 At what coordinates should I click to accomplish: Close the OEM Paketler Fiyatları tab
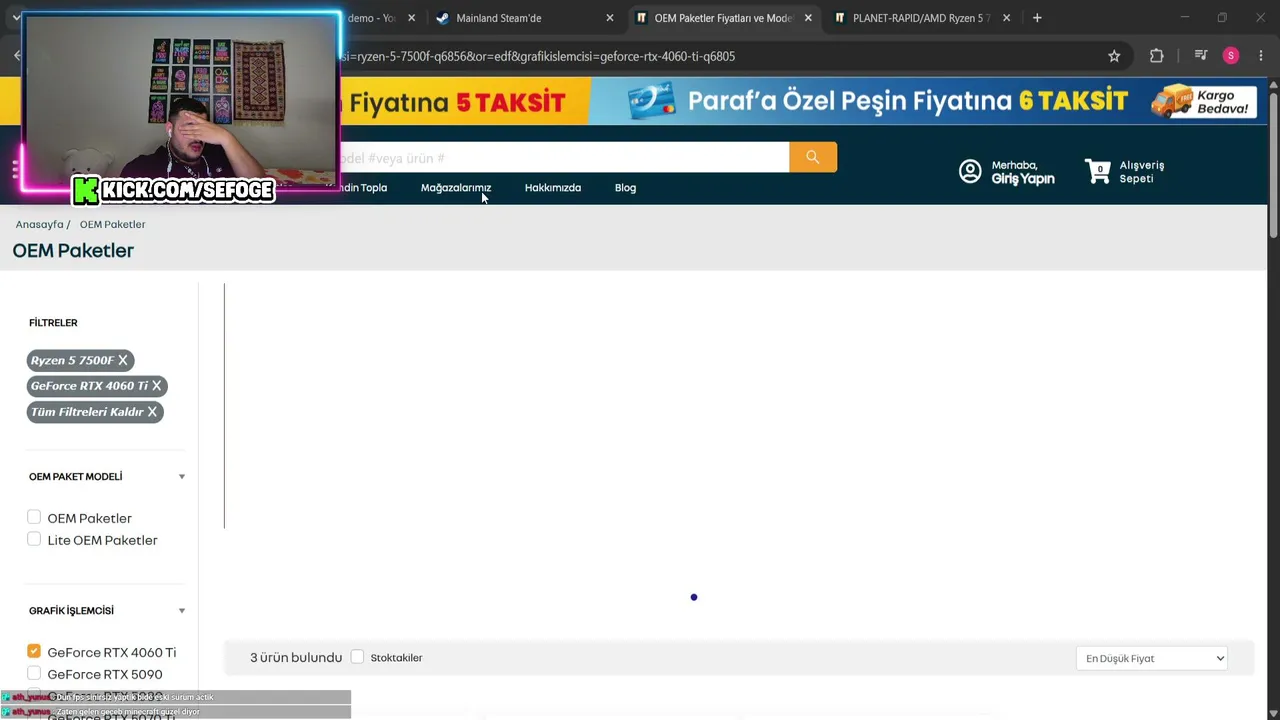pyautogui.click(x=808, y=18)
